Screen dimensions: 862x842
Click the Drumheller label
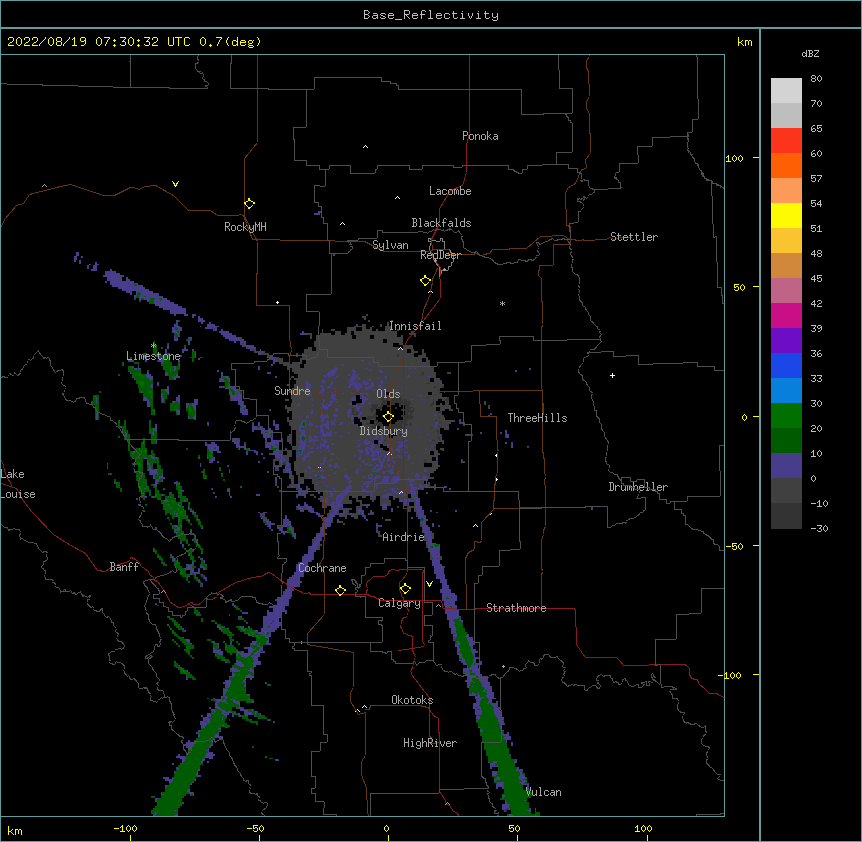(638, 487)
